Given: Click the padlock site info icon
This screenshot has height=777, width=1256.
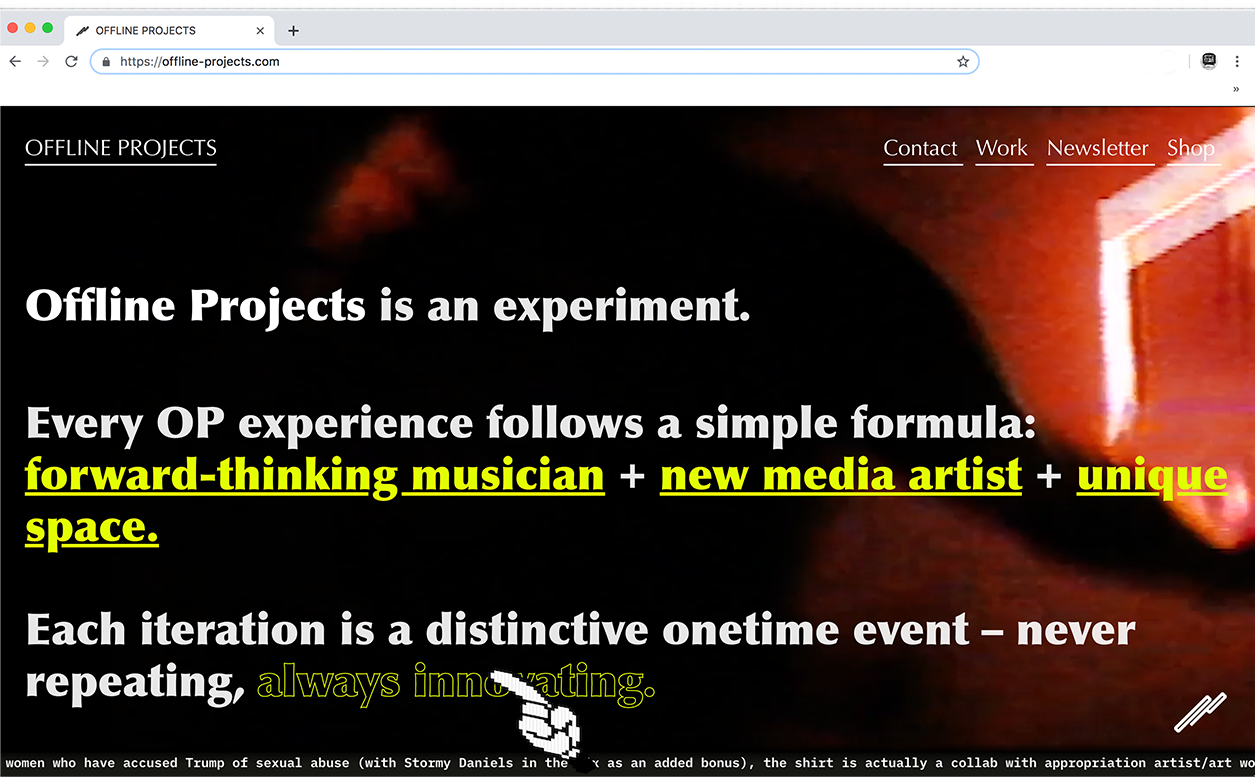Looking at the screenshot, I should point(106,62).
